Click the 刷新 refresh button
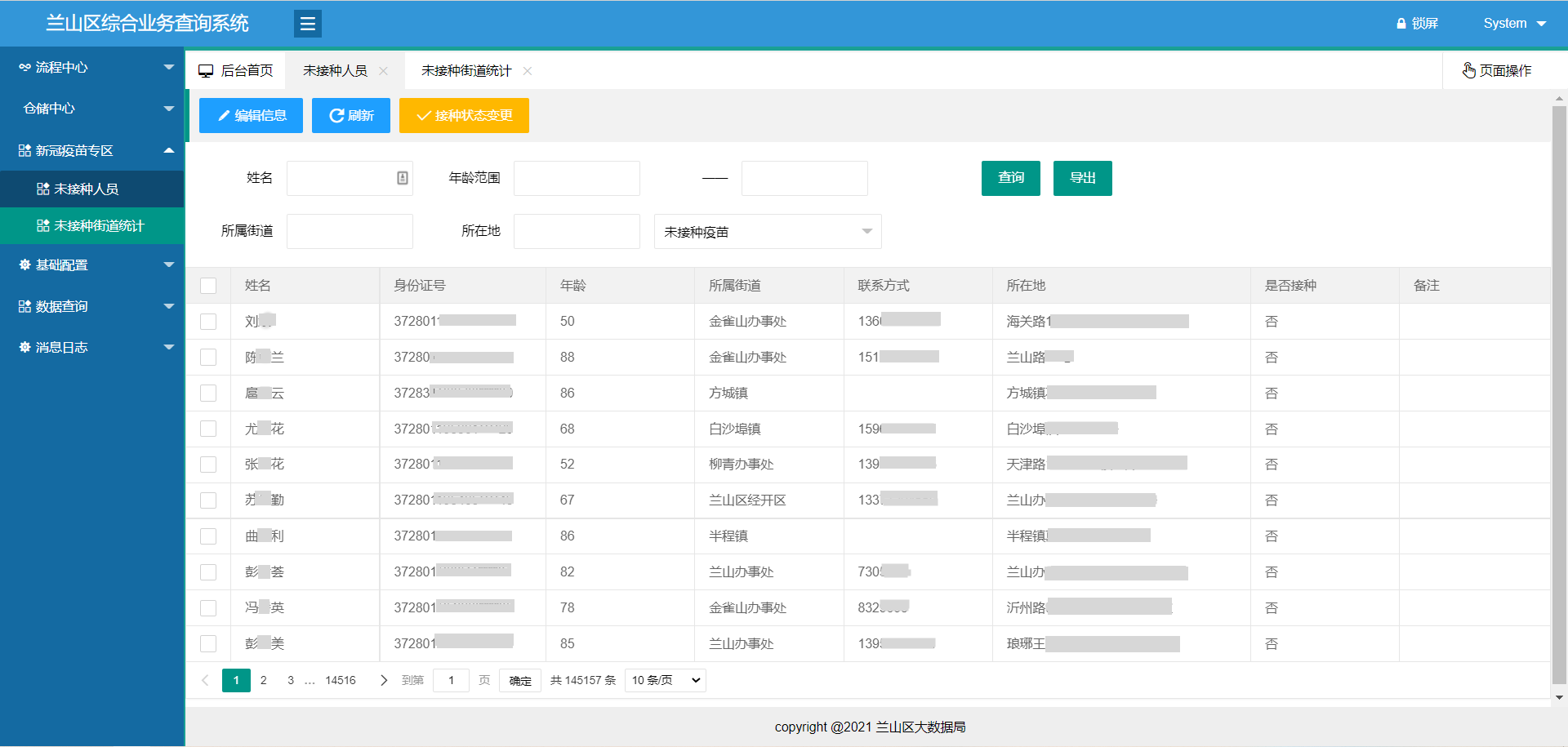This screenshot has width=1568, height=747. (351, 116)
